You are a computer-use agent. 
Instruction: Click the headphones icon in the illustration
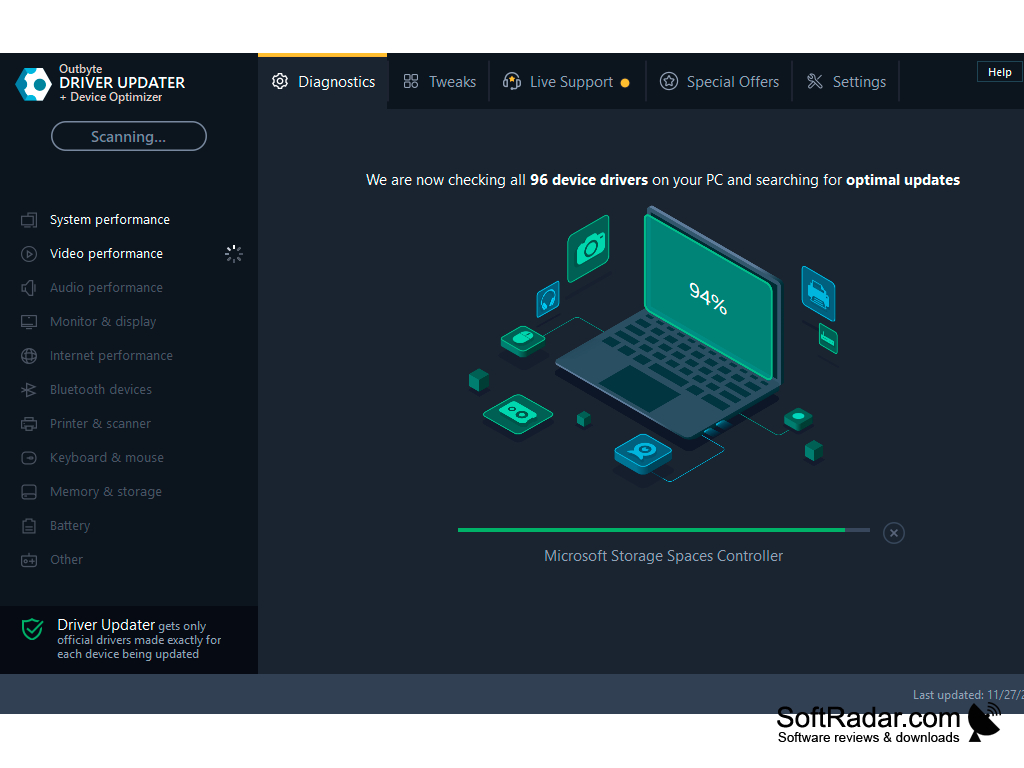point(548,299)
